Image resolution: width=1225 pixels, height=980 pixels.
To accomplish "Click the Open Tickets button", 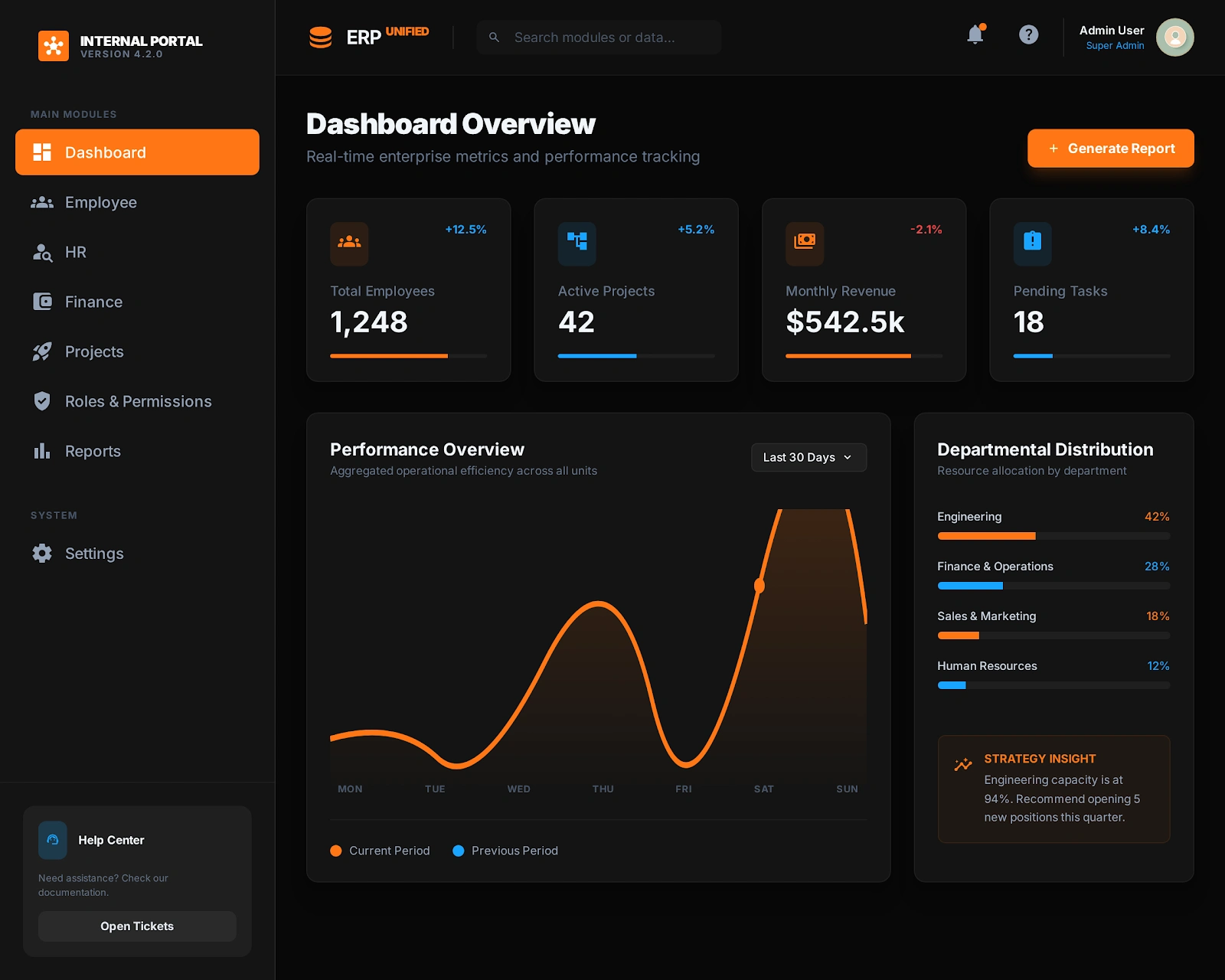I will tap(137, 926).
